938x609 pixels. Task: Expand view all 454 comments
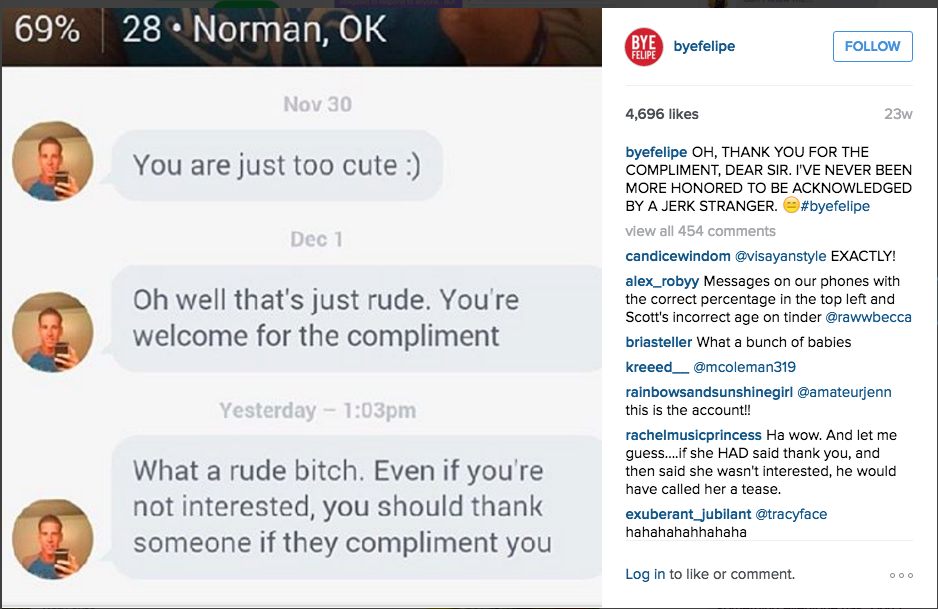coord(700,231)
